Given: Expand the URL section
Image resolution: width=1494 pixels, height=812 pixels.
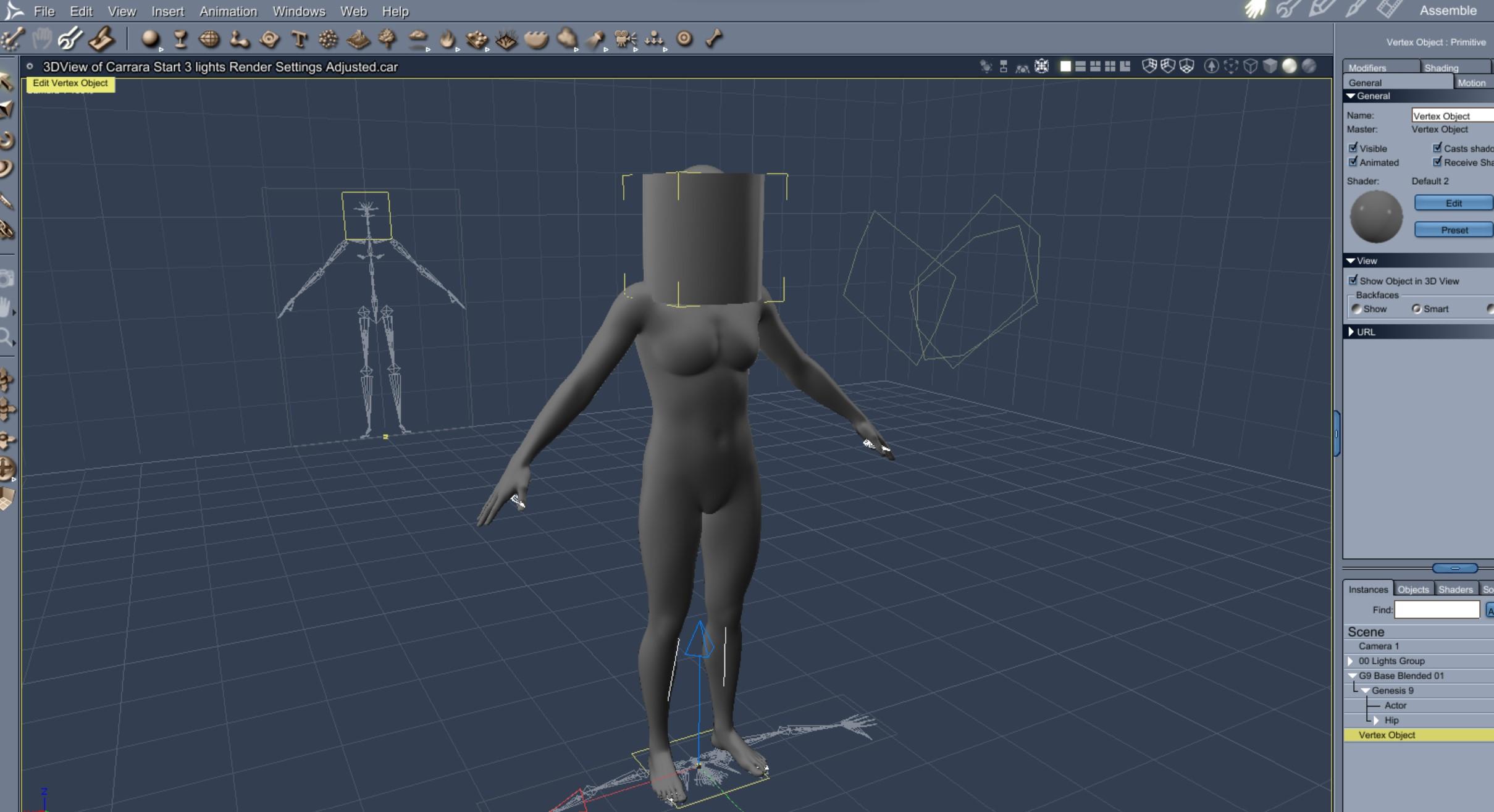Looking at the screenshot, I should click(1351, 332).
